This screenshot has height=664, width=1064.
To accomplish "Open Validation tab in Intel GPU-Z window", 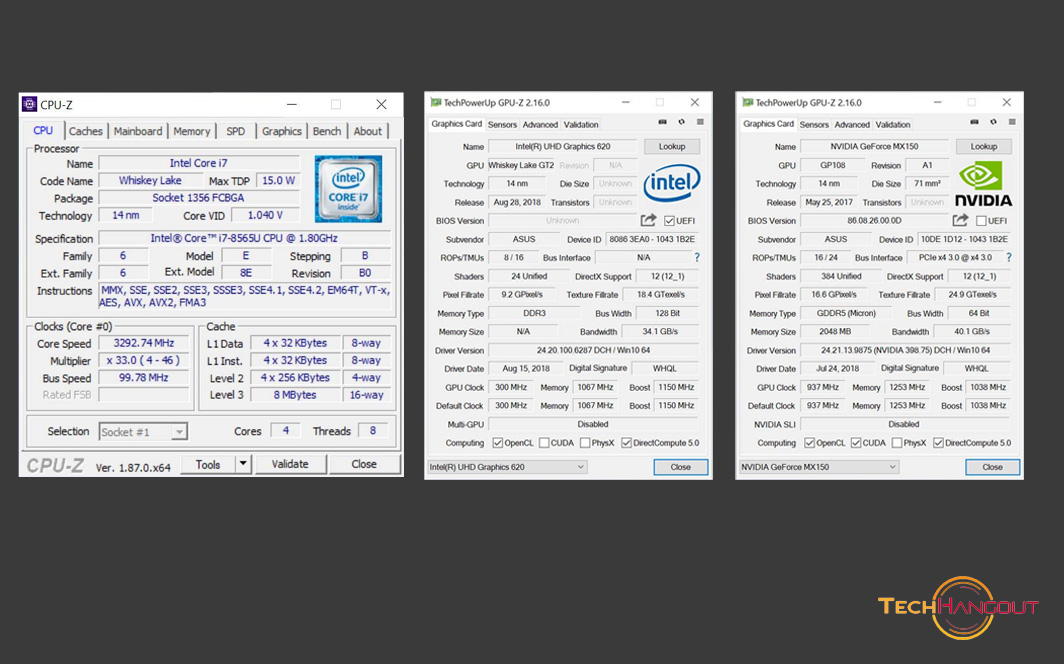I will click(581, 125).
